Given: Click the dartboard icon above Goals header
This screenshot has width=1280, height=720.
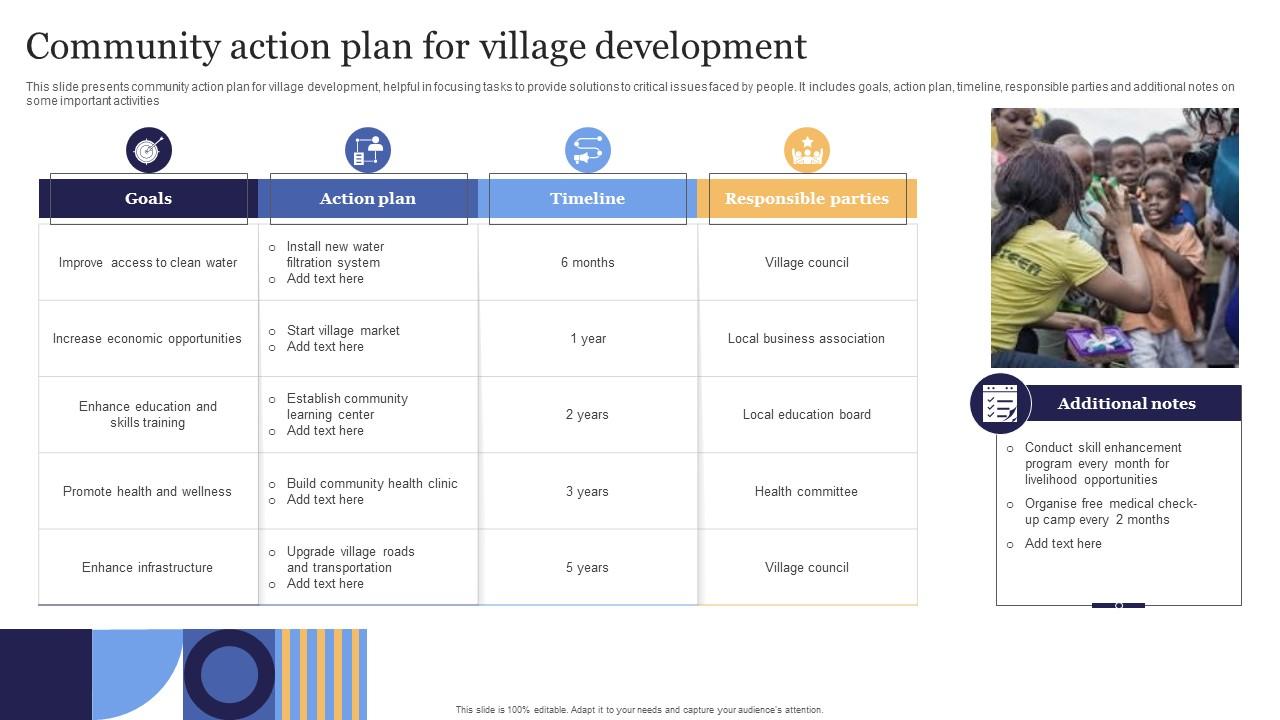Looking at the screenshot, I should tap(148, 149).
